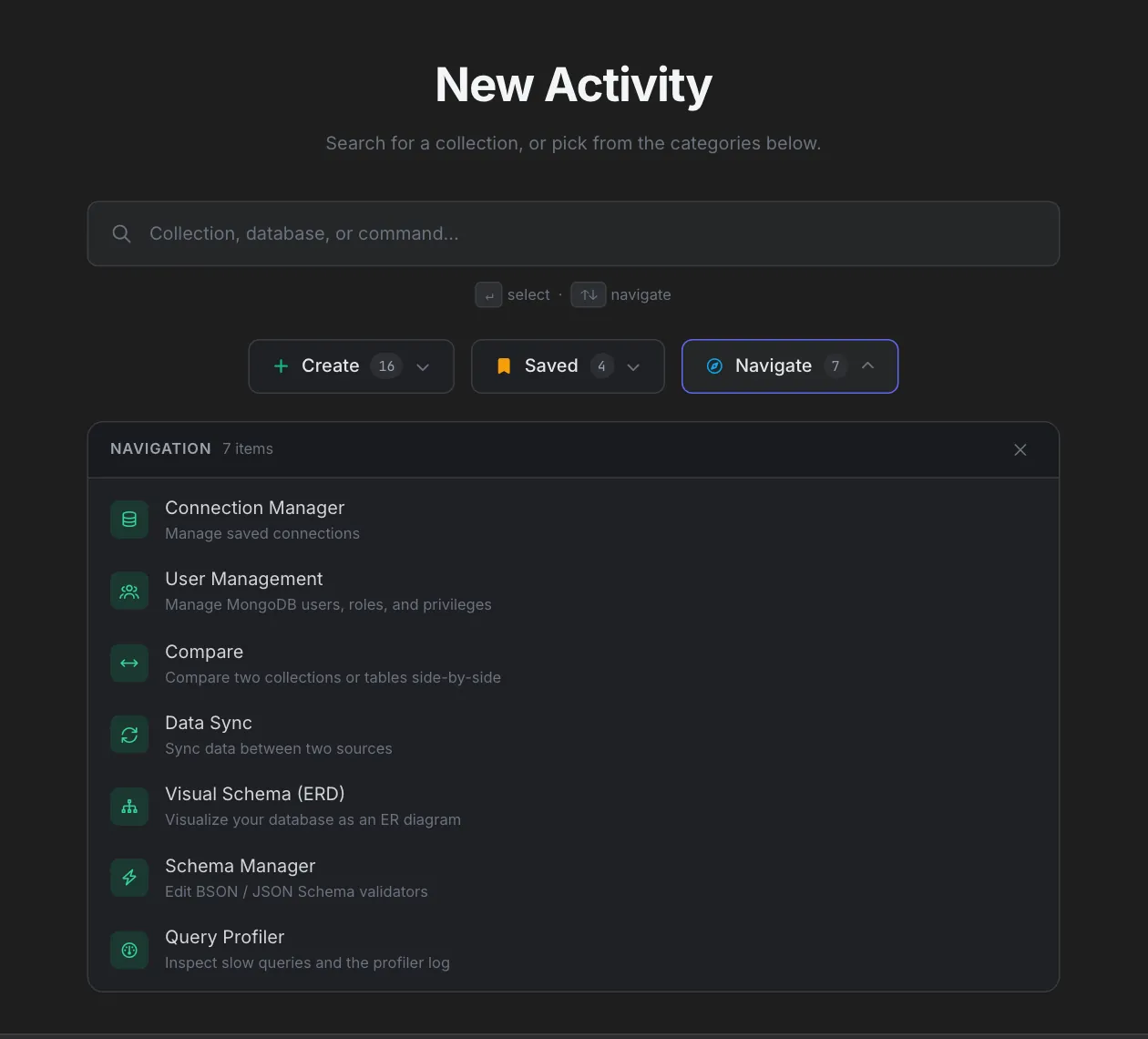This screenshot has width=1148, height=1039.
Task: Click the Visual Schema ERD hierarchy icon
Action: click(129, 807)
